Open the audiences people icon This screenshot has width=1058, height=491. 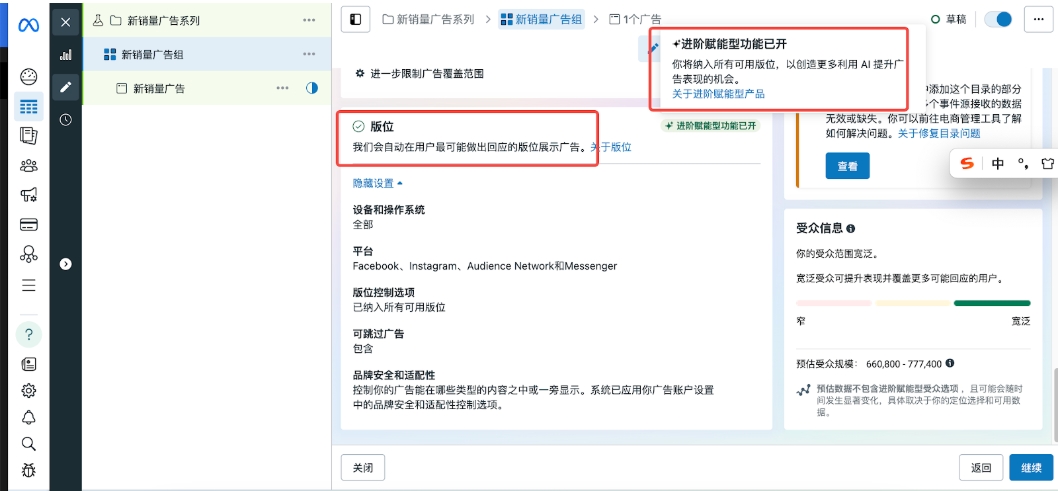coord(28,165)
